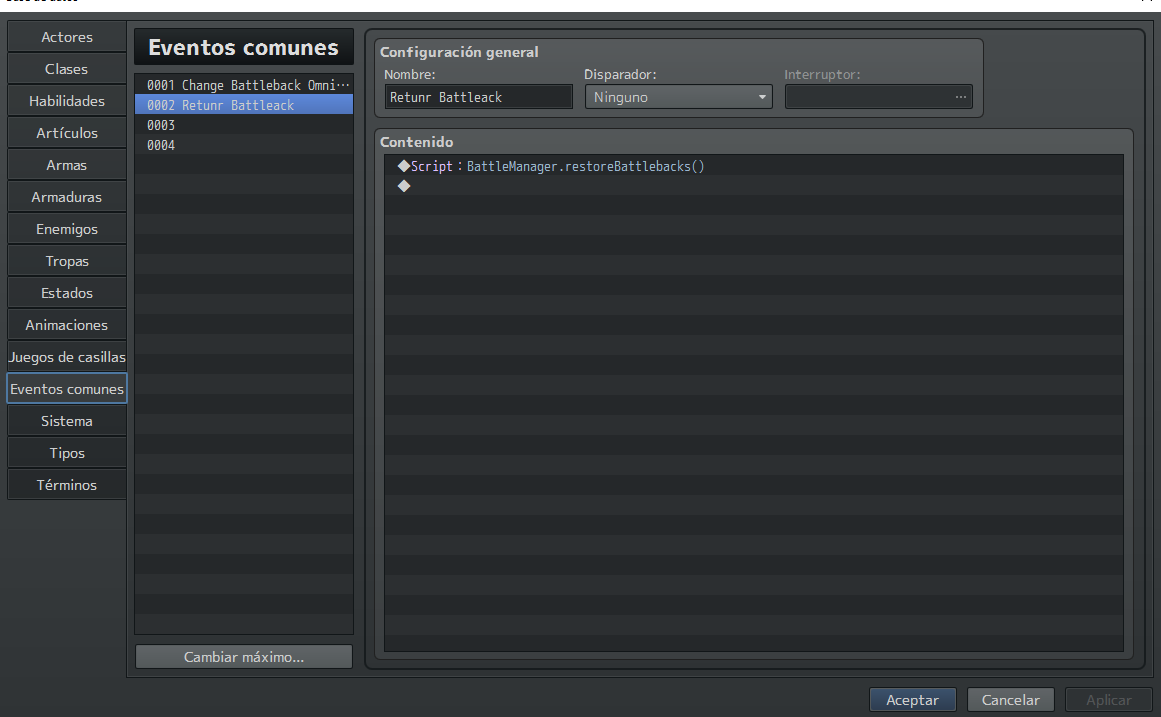Confirm with the Aceptar button

click(x=912, y=700)
